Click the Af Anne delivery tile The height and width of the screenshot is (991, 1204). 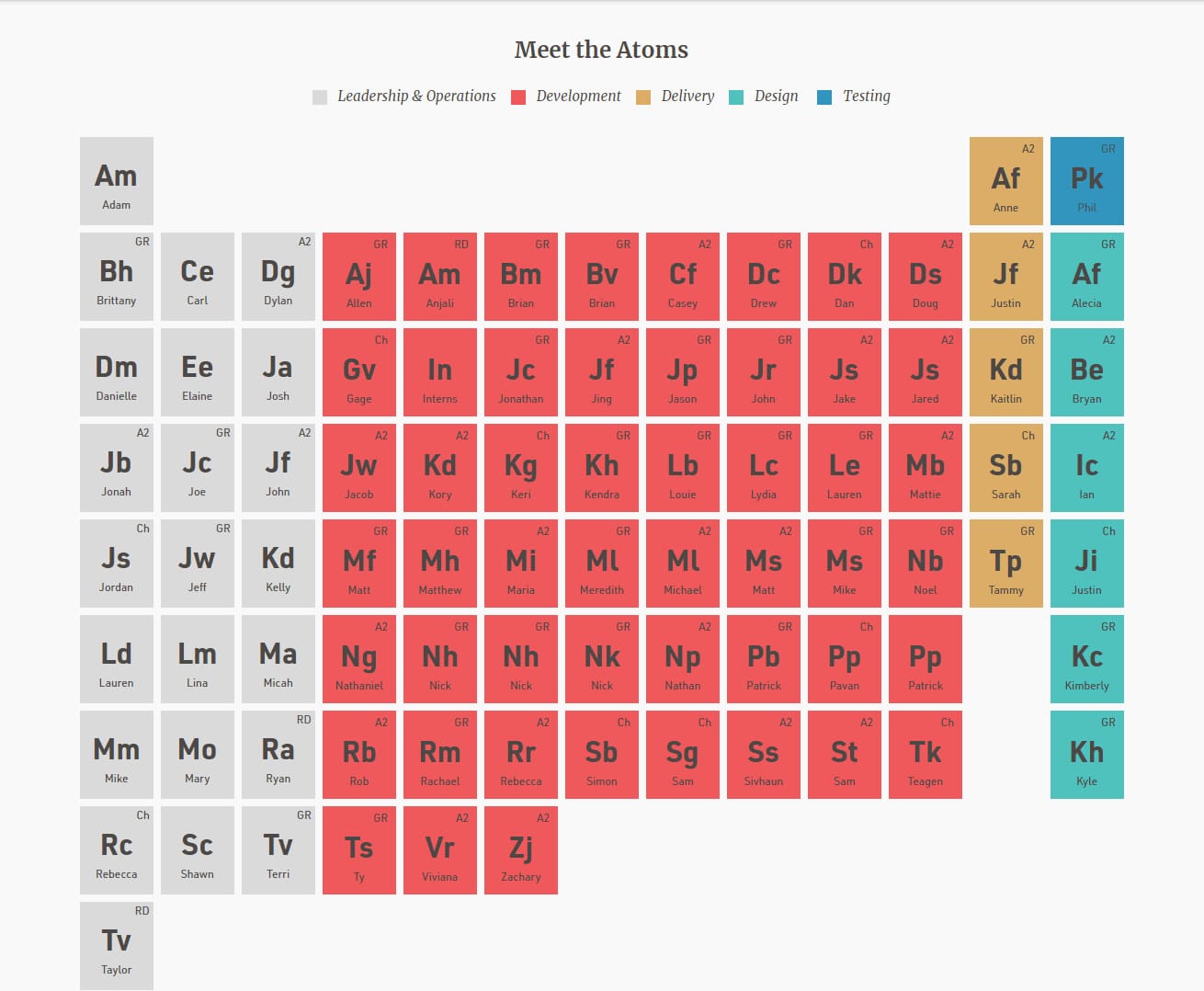tap(1006, 181)
